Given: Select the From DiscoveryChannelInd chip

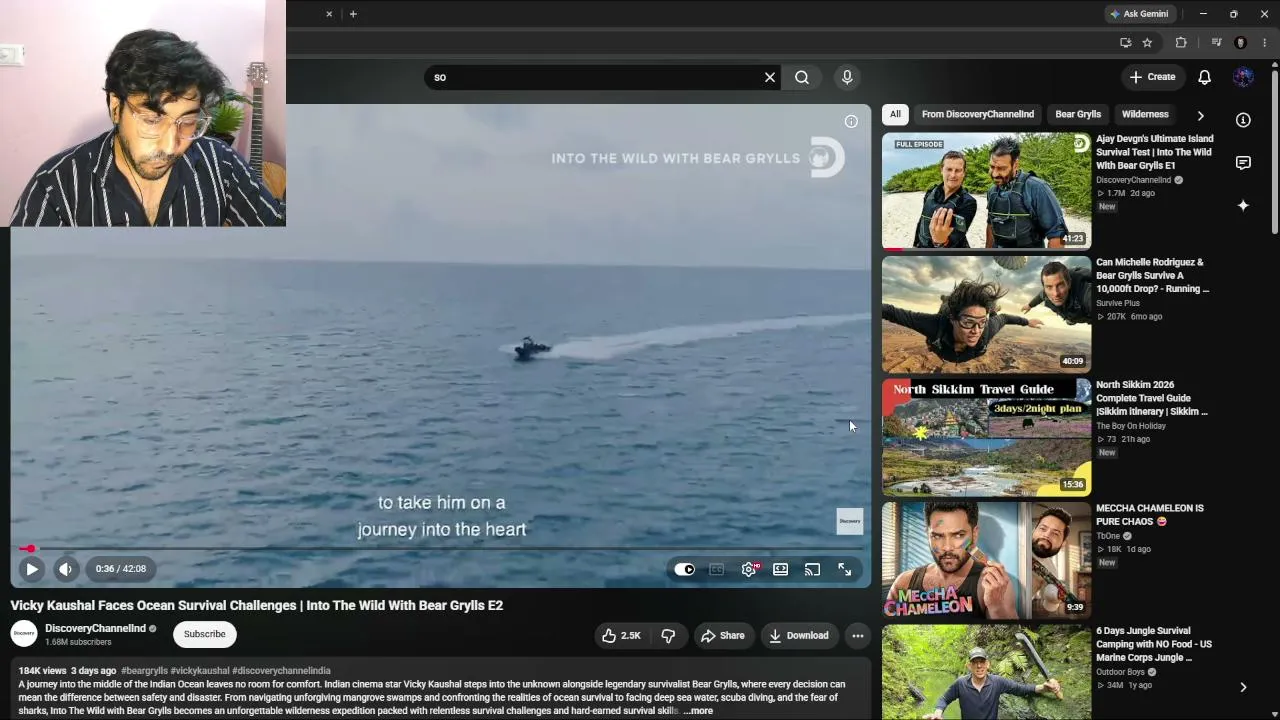Looking at the screenshot, I should [978, 114].
